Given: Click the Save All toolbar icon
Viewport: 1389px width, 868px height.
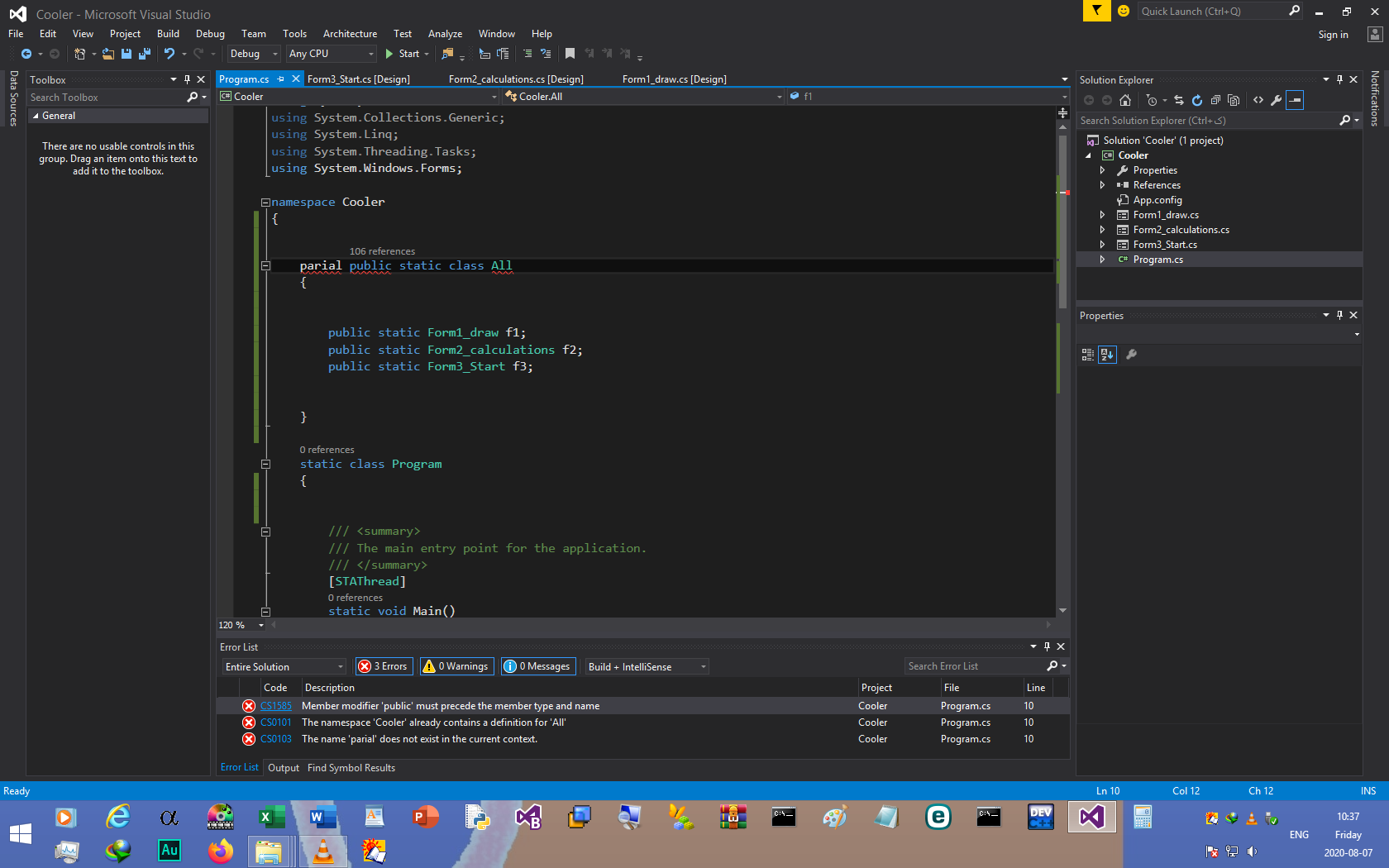Looking at the screenshot, I should pyautogui.click(x=145, y=54).
